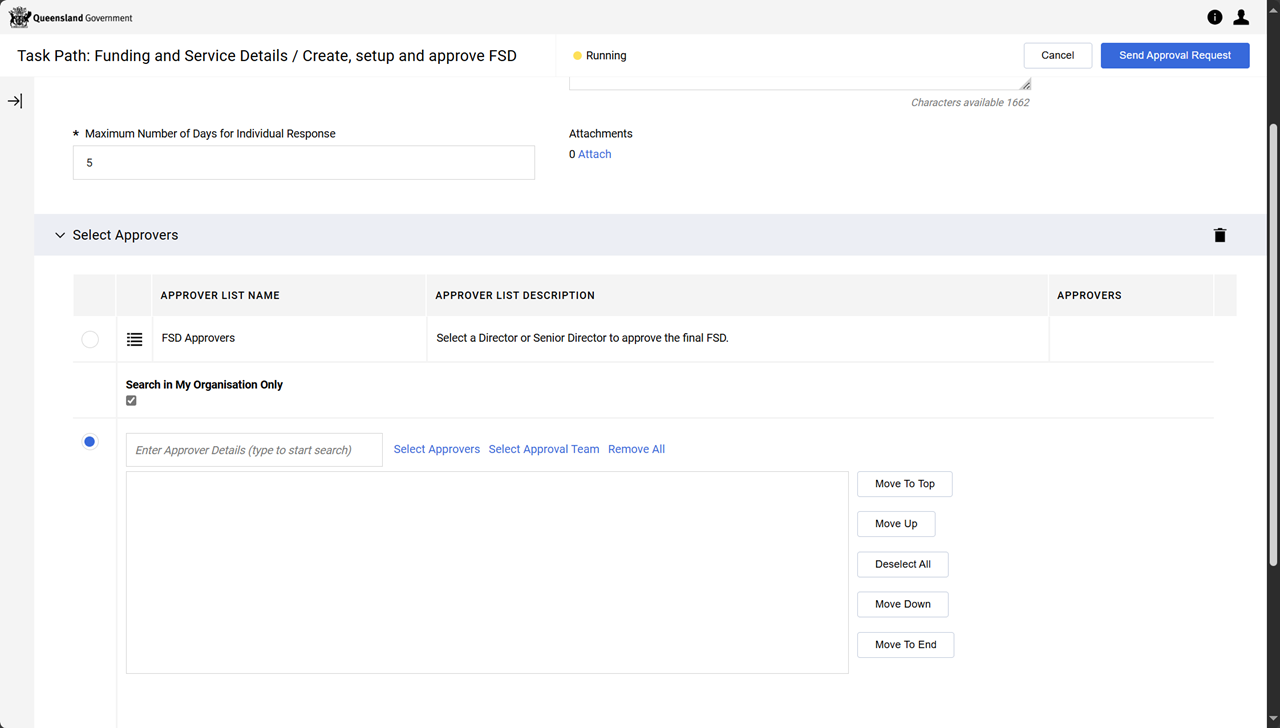Click the Queensland Government logo
This screenshot has width=1280, height=728.
click(x=70, y=17)
